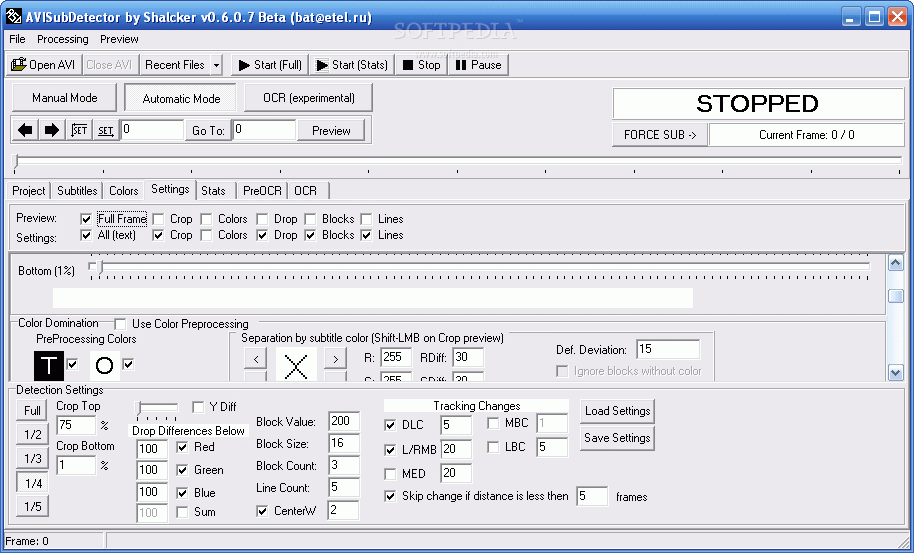Select the 1/2 crop preset button
This screenshot has width=914, height=553.
[x=32, y=435]
